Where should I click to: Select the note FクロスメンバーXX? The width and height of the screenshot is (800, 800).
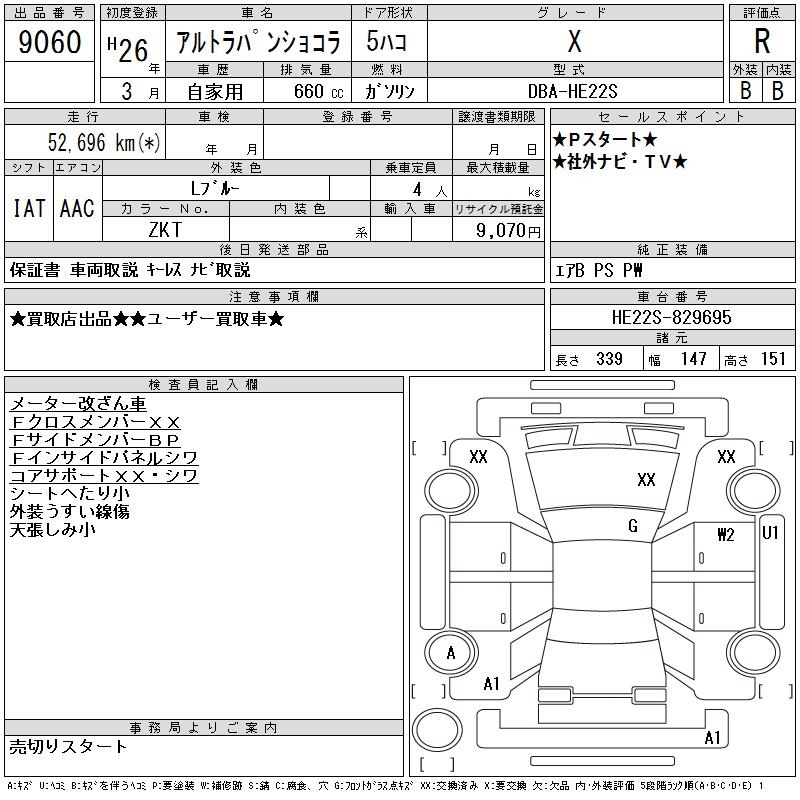tap(95, 422)
